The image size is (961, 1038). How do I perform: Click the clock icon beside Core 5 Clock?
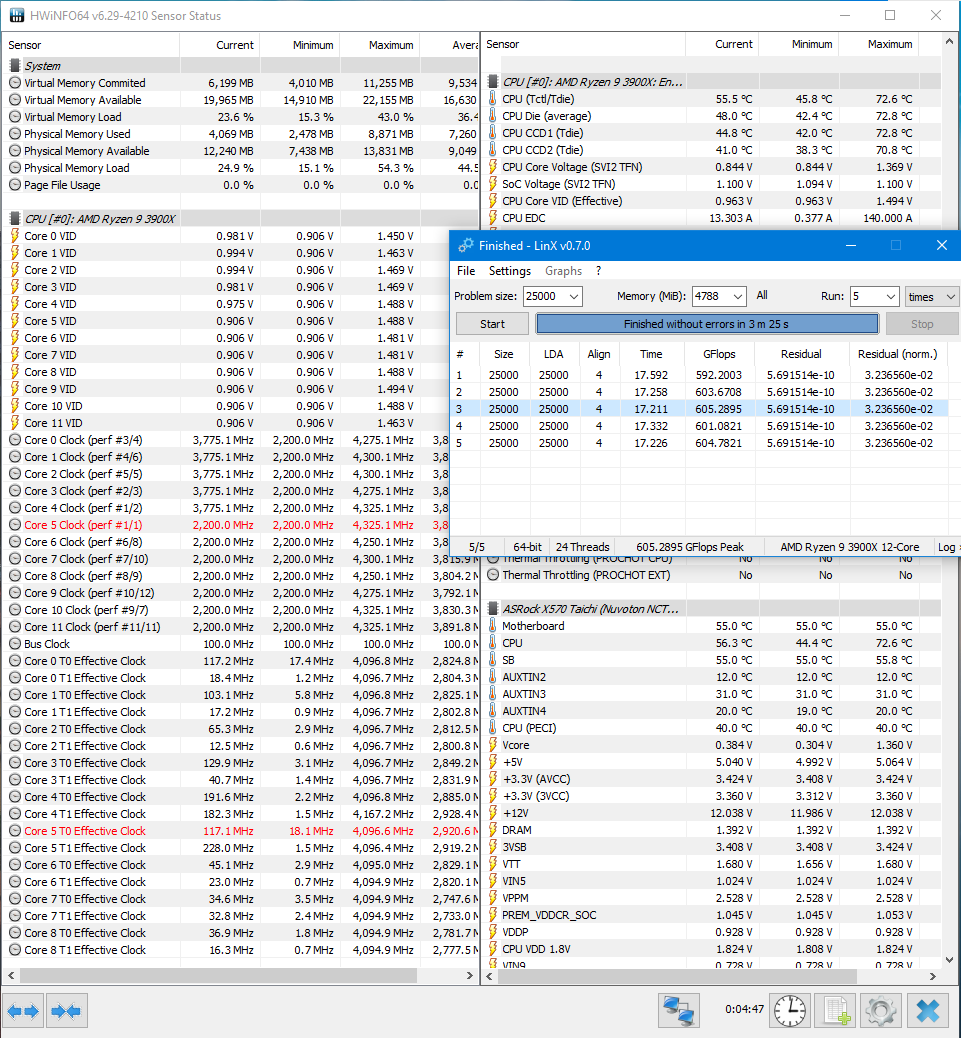(x=15, y=525)
